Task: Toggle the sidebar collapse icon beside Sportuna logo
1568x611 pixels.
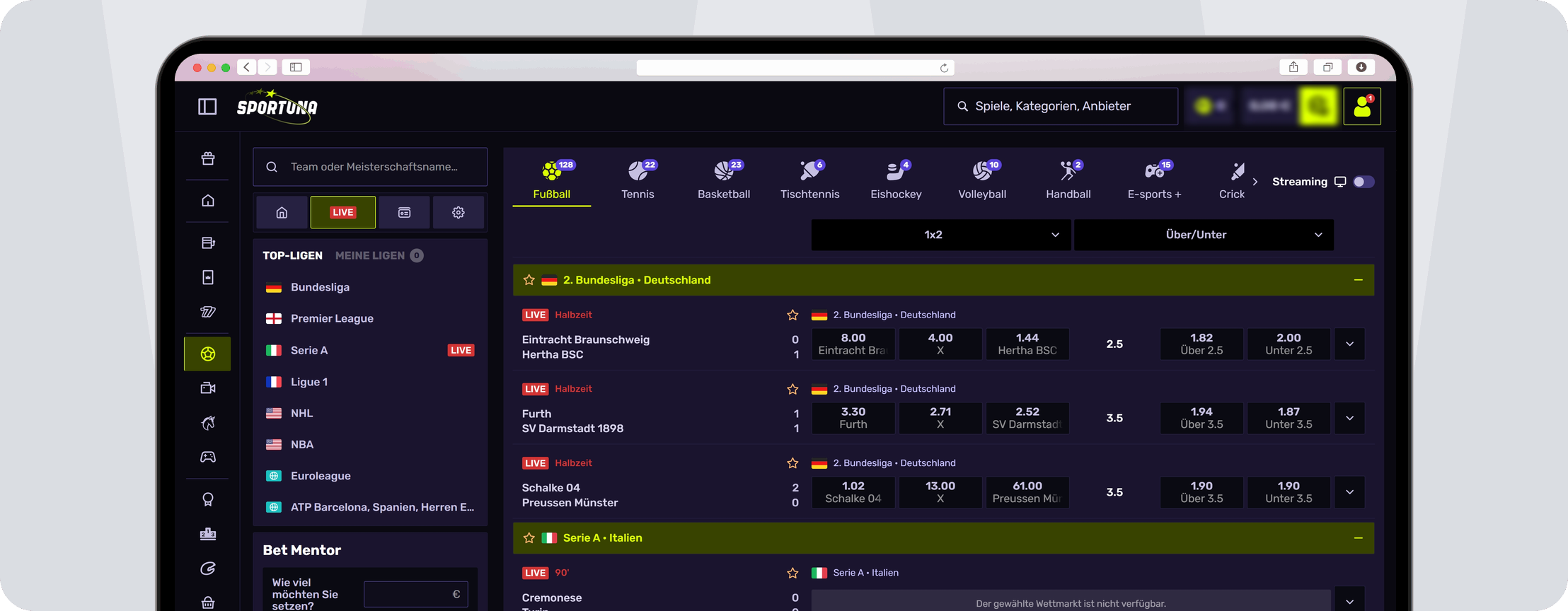Action: tap(207, 107)
